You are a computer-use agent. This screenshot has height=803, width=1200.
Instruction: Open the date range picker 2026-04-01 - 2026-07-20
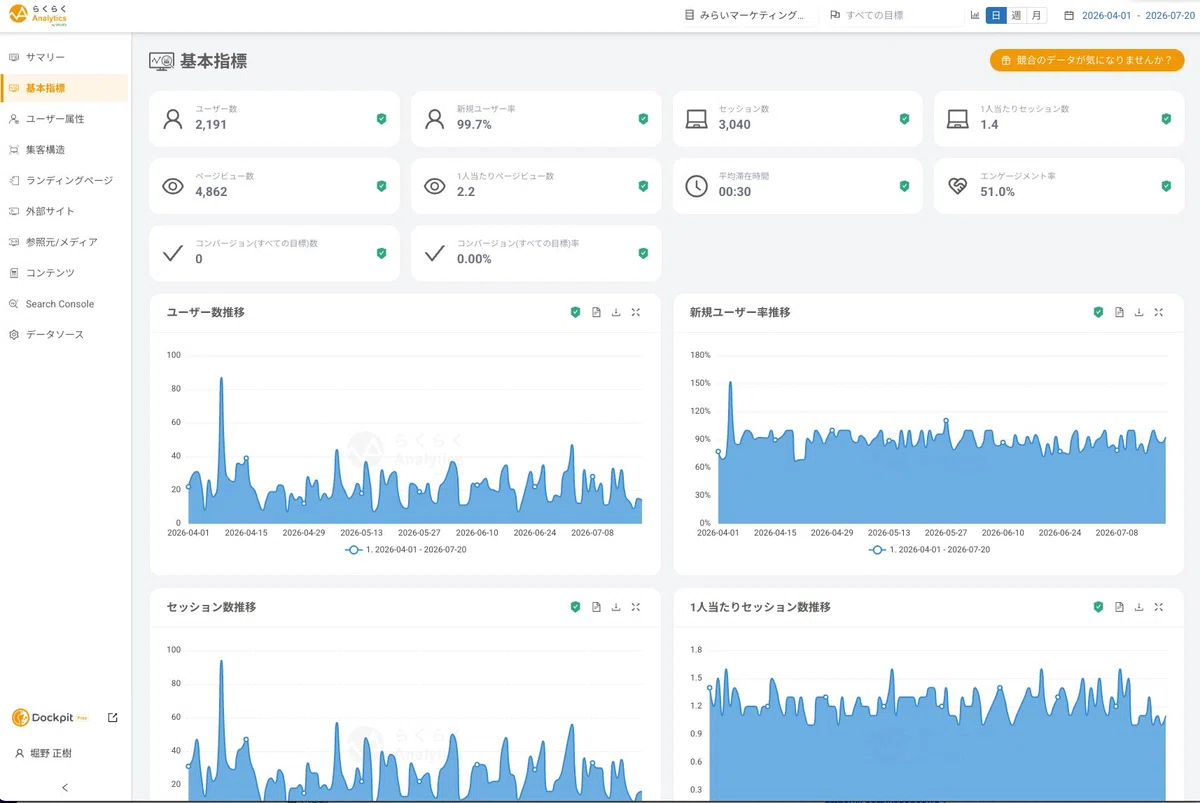pos(1129,15)
